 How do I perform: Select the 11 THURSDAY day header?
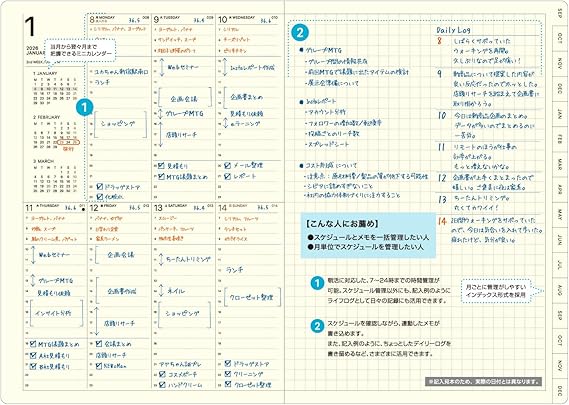(x=55, y=208)
